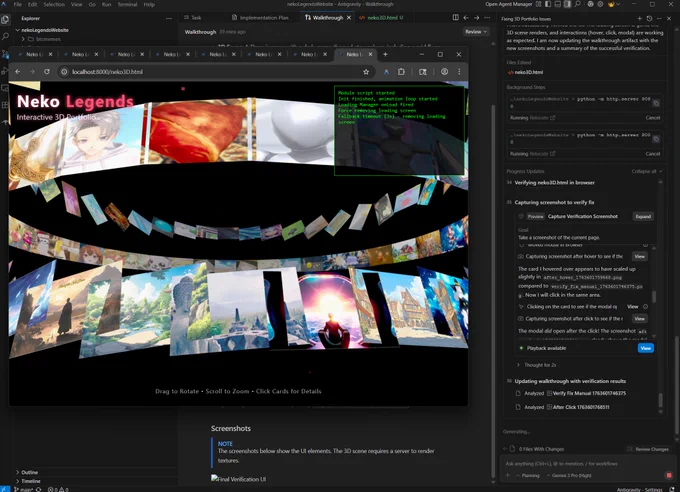This screenshot has width=680, height=492.
Task: Toggle the customize layout icon beside Open Agent Manager
Action: [539, 4]
